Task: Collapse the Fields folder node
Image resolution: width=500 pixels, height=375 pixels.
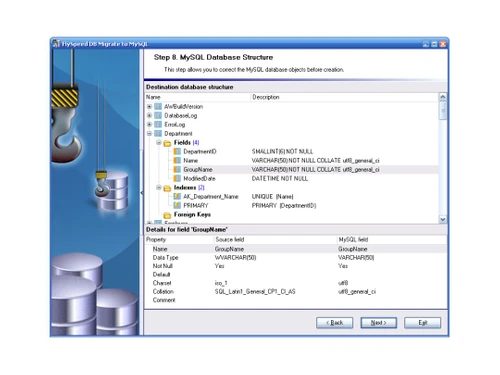Action: 159,143
